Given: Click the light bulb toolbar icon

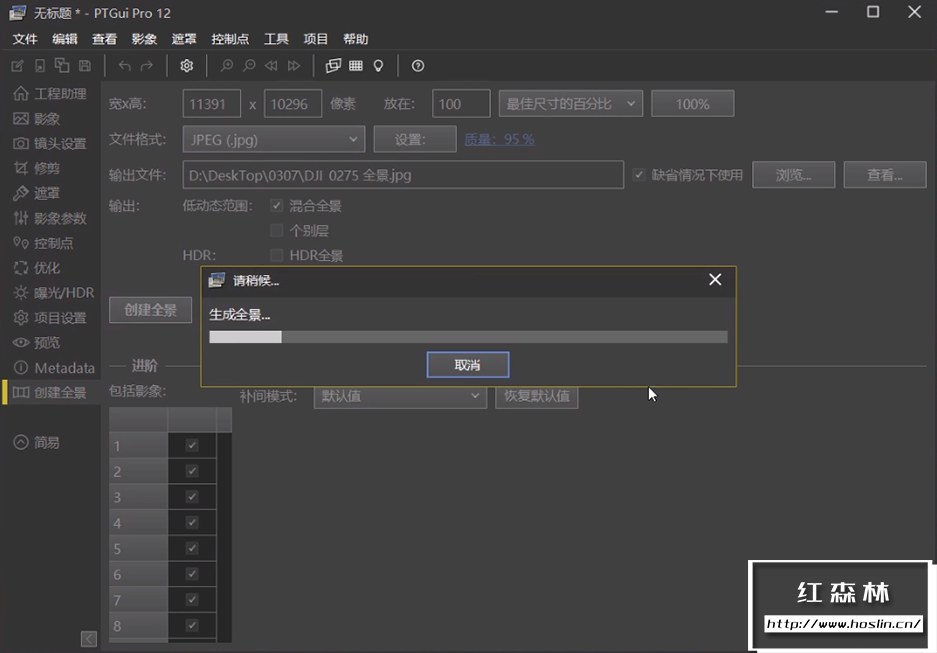Looking at the screenshot, I should [378, 66].
